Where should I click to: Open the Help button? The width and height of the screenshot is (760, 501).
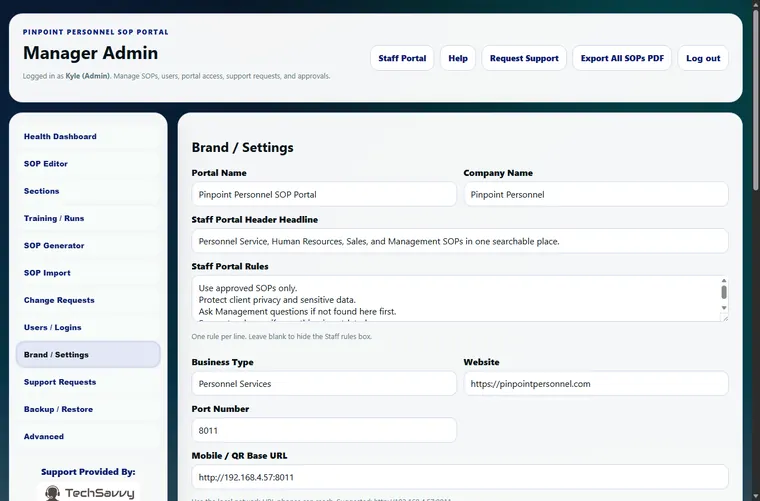coord(458,58)
